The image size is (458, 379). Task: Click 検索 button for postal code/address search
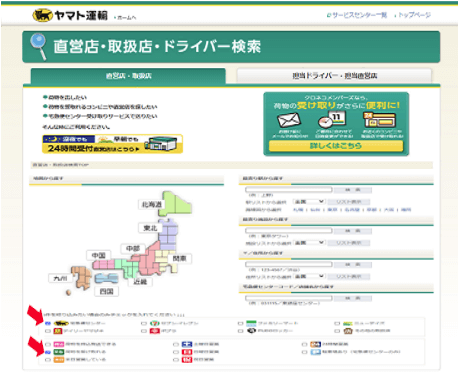[353, 265]
